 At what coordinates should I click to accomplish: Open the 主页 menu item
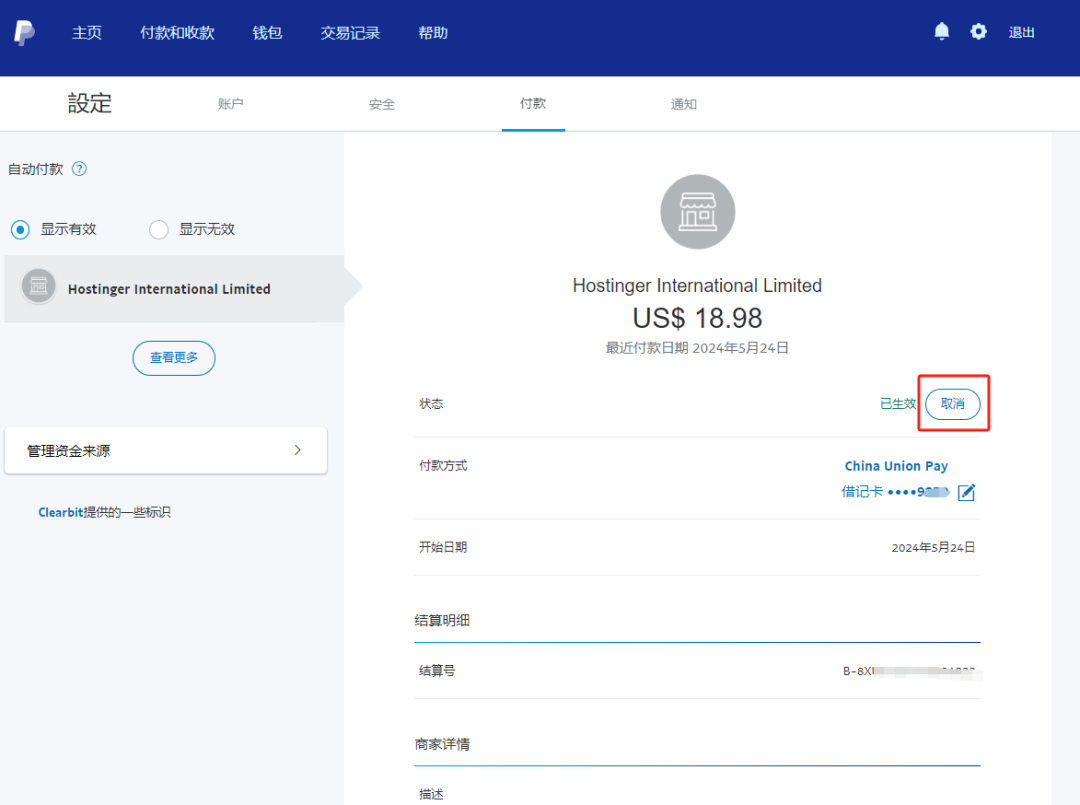point(87,33)
